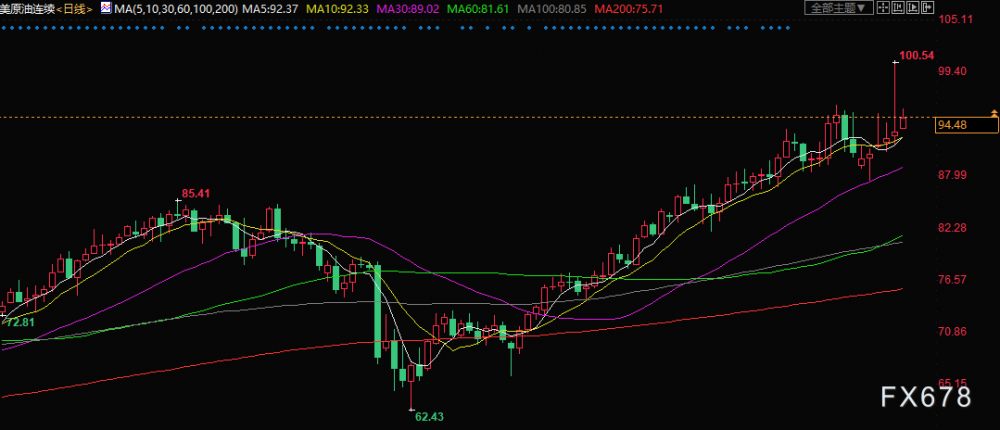The image size is (1000, 430).
Task: Click the 85.41 peak price label
Action: [x=196, y=193]
